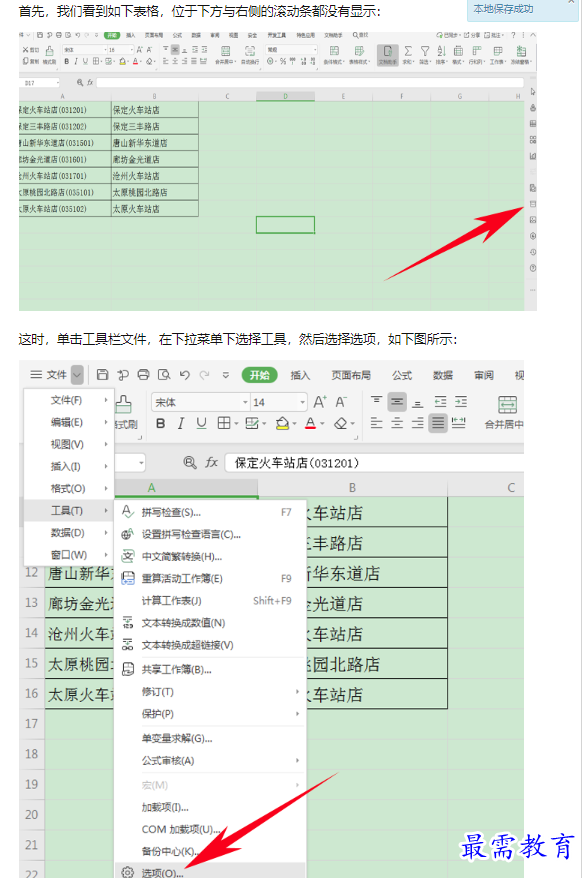The height and width of the screenshot is (878, 583).
Task: Toggle Align Left in the lower WPS screenshot
Action: [376, 423]
